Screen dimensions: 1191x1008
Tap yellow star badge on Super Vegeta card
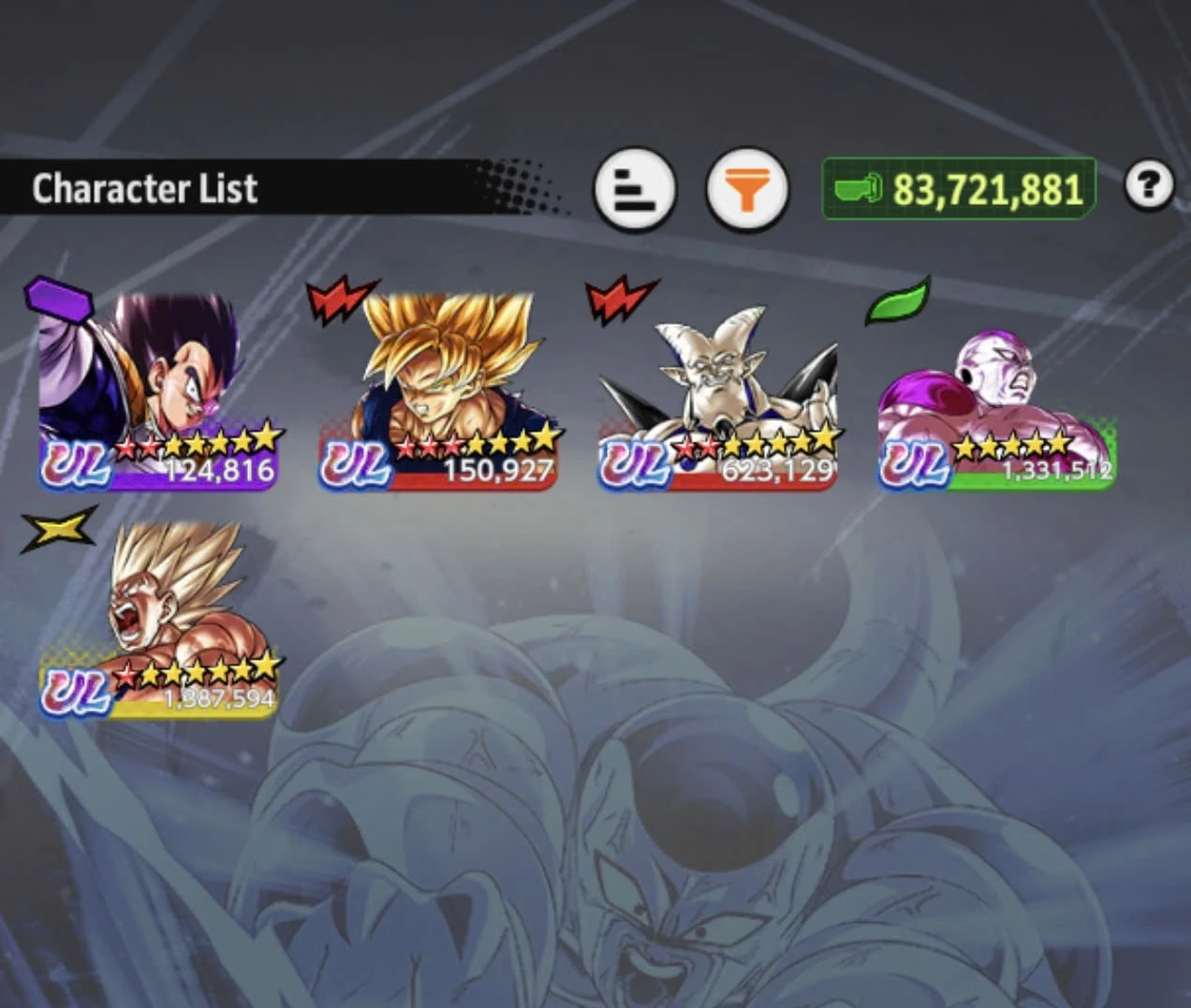59,530
